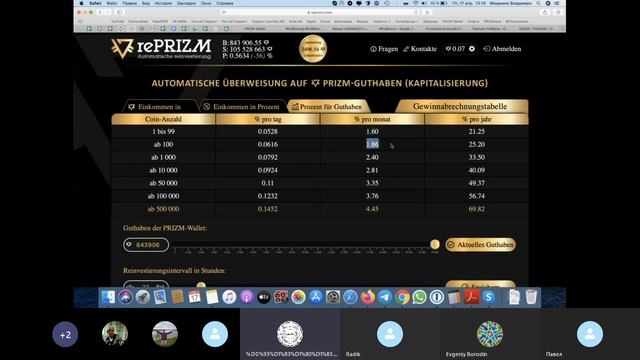The image size is (640, 360).
Task: Switch to Einkommen in Prozent tab
Action: 242,107
